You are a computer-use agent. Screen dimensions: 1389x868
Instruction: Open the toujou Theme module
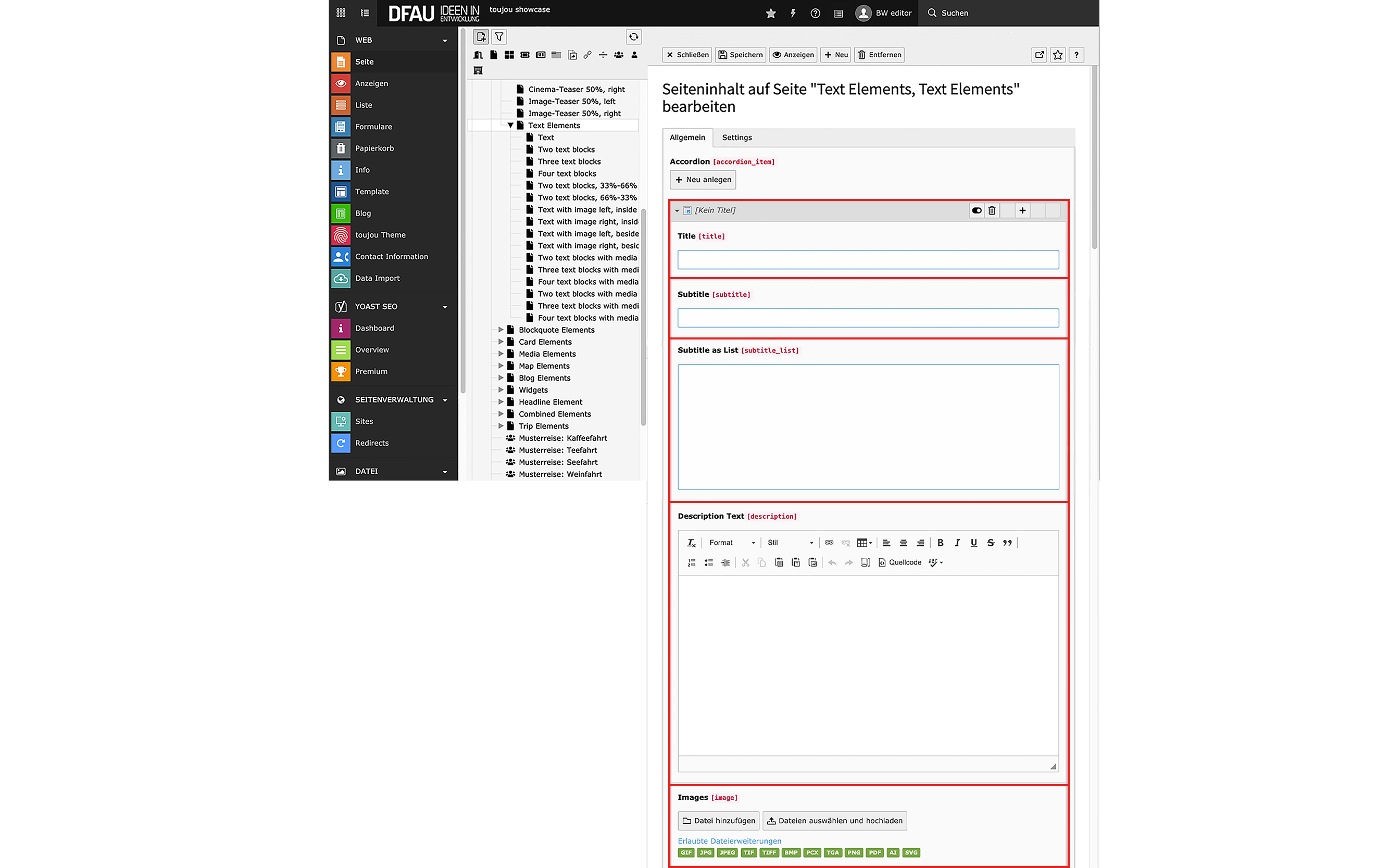(393, 235)
